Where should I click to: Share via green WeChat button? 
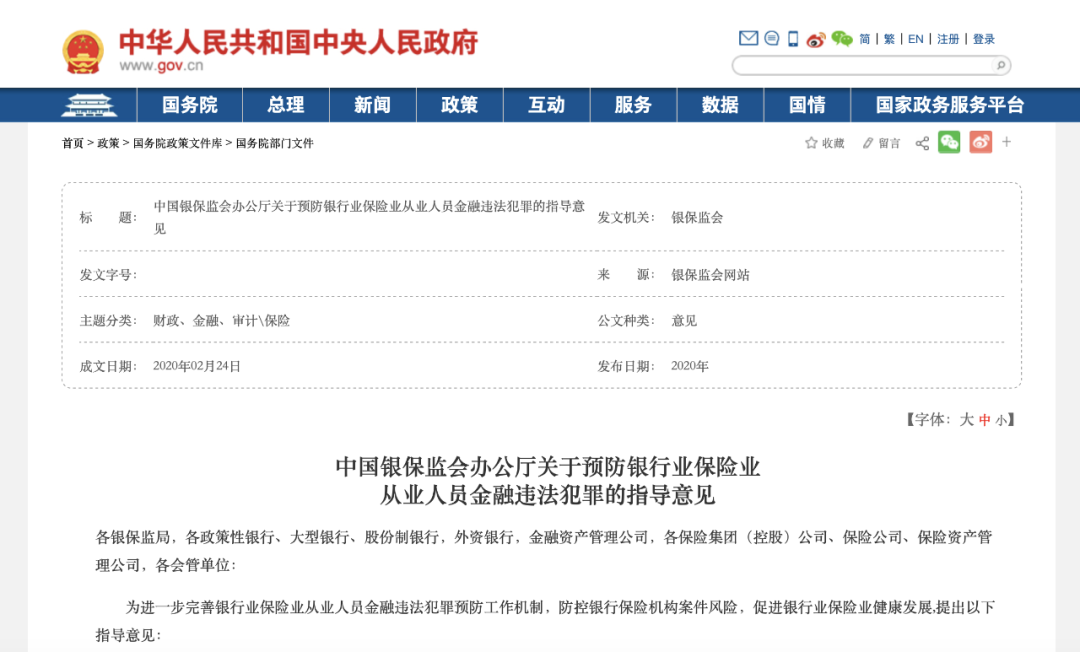click(x=949, y=142)
